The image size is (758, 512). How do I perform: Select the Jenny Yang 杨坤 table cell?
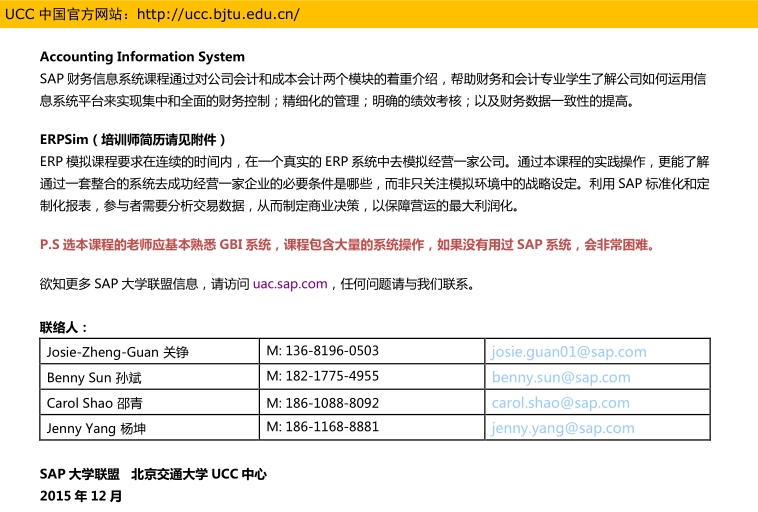[149, 428]
